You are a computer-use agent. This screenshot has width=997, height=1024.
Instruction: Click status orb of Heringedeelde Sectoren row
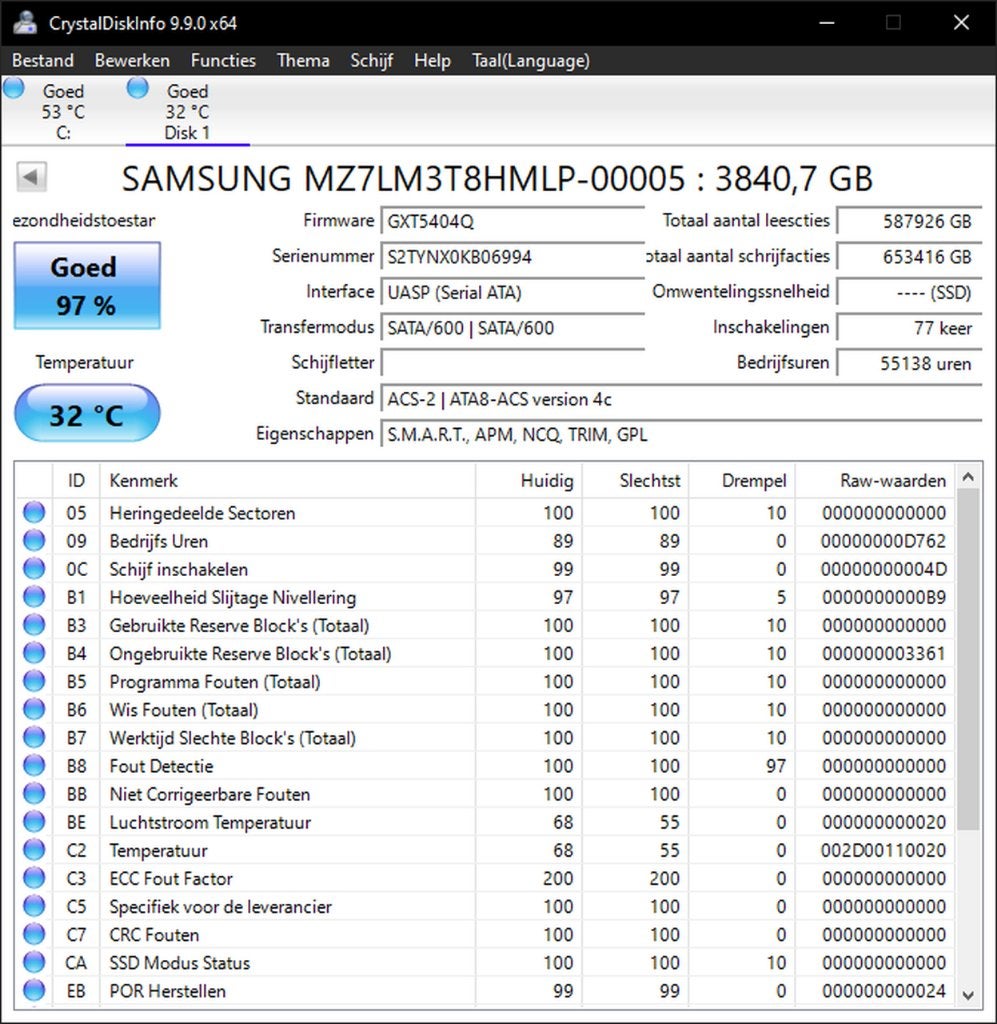[x=34, y=513]
